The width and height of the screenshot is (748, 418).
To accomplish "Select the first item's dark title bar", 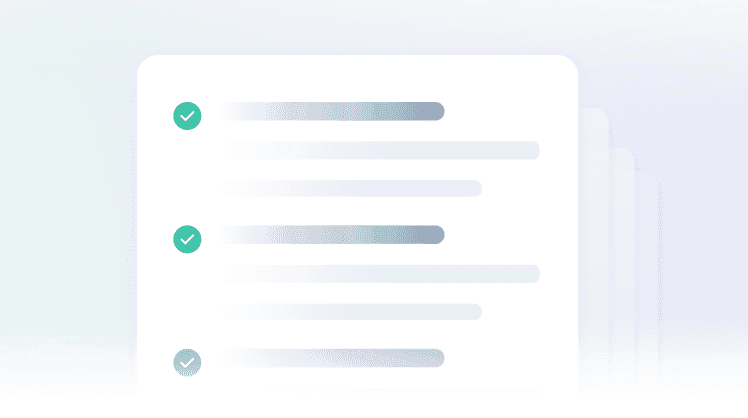I will [332, 111].
